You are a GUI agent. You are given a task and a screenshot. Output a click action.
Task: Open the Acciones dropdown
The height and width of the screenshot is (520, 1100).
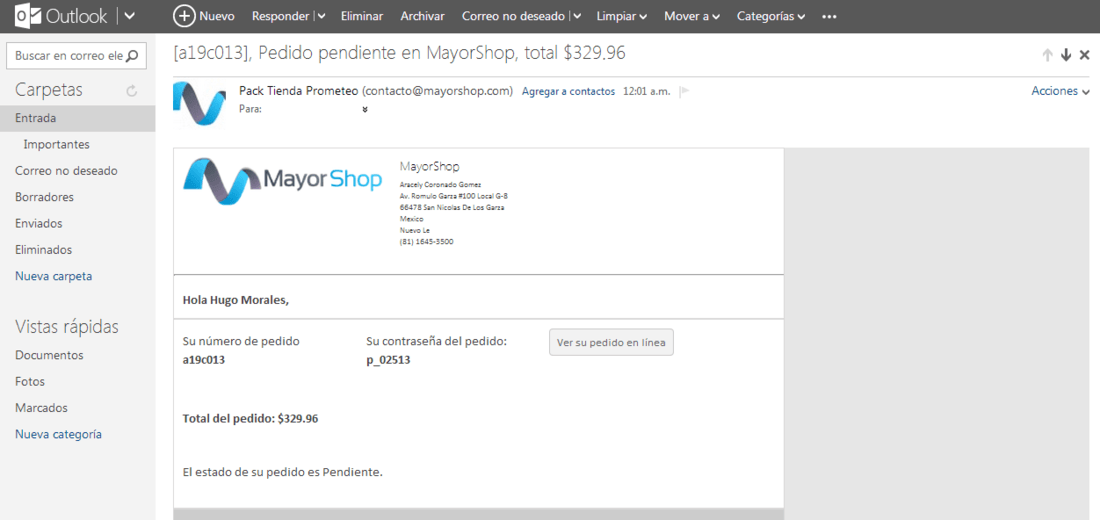click(1060, 91)
